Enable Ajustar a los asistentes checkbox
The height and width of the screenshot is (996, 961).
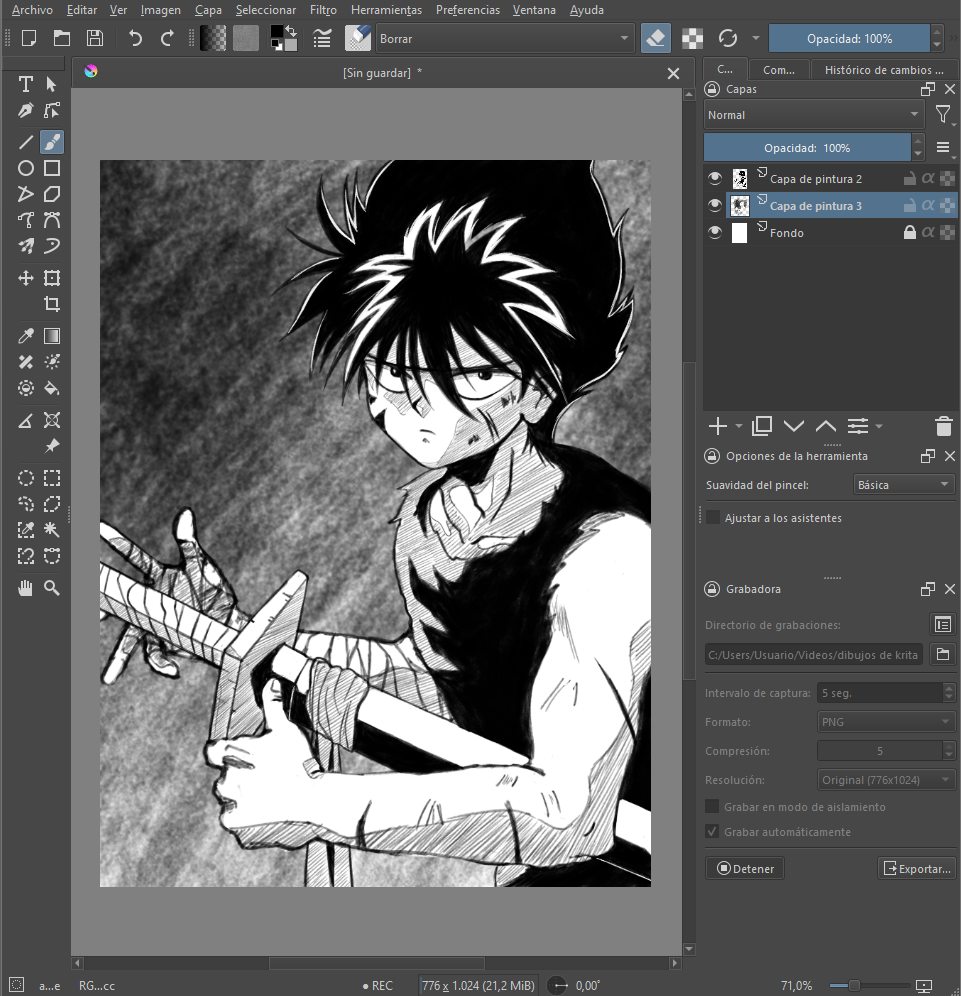713,518
